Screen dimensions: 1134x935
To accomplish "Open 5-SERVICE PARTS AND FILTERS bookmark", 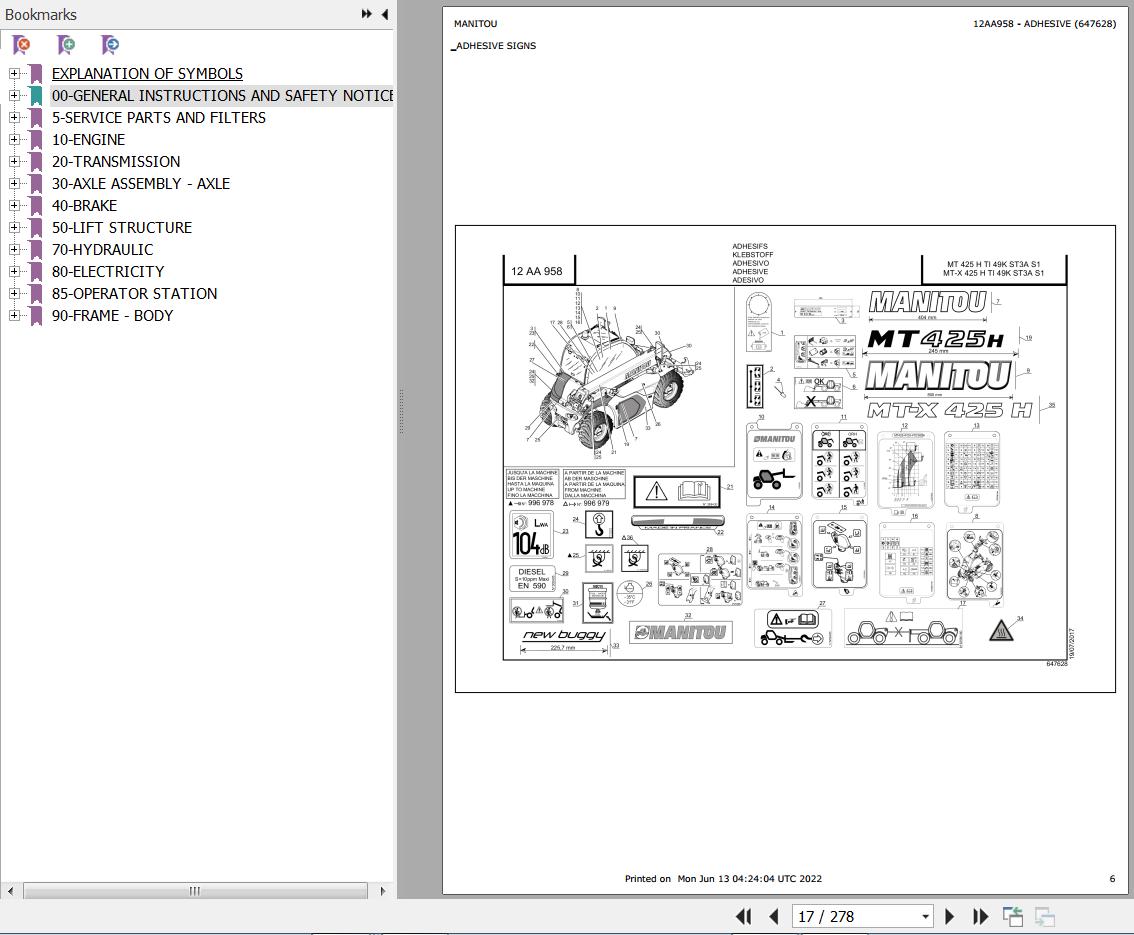I will pyautogui.click(x=158, y=118).
